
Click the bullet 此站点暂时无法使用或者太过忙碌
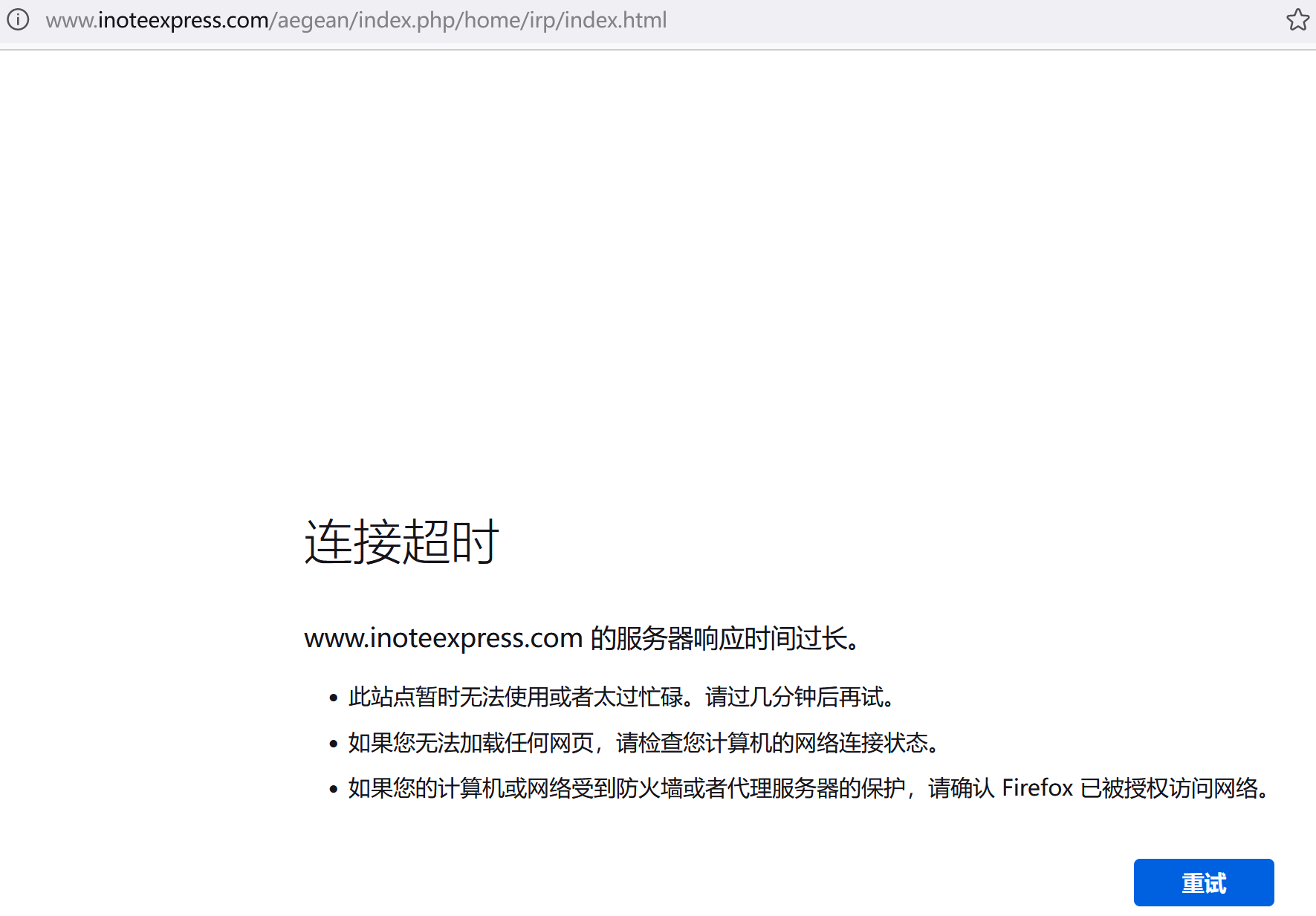[623, 697]
